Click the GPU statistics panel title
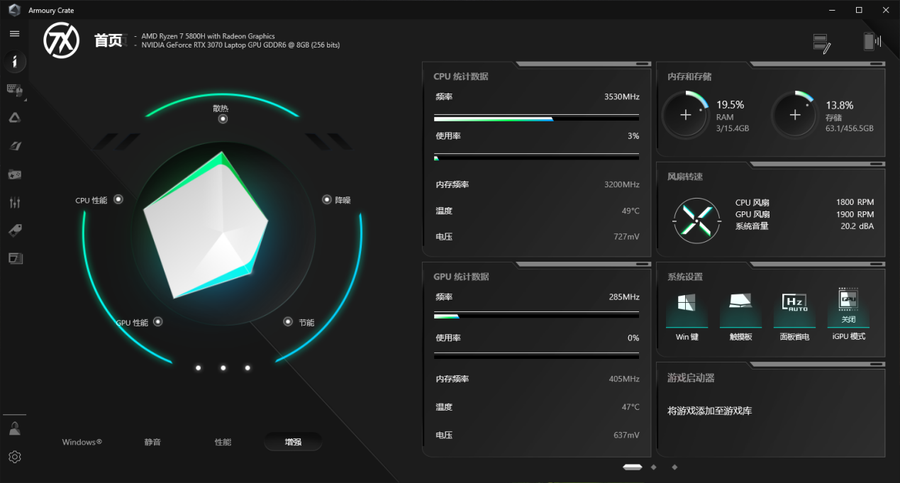 click(x=461, y=277)
